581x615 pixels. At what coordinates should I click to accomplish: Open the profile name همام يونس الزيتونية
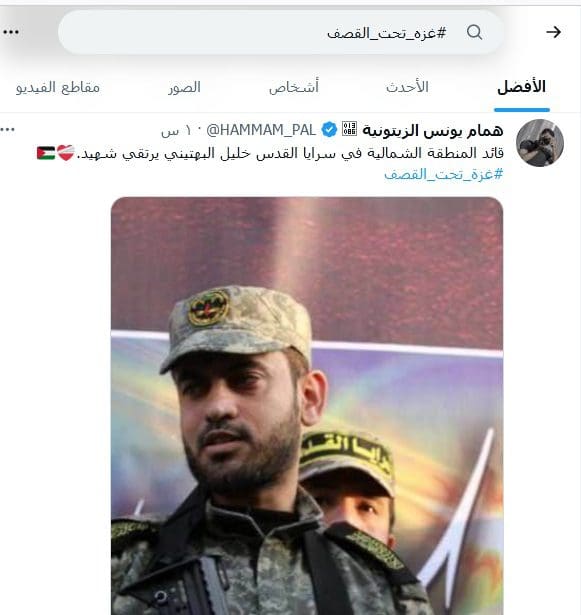[433, 130]
